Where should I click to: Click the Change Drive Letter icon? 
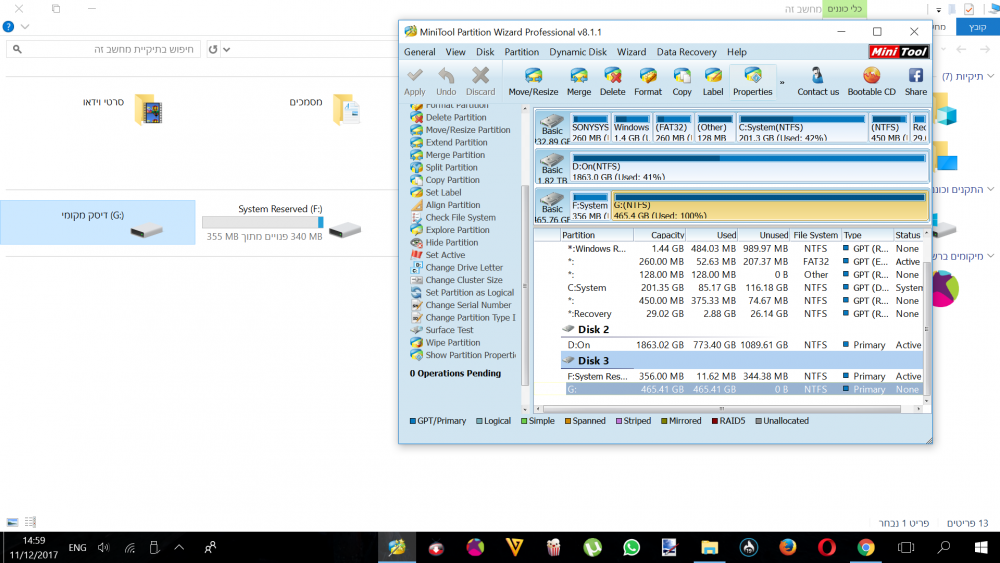[x=416, y=268]
